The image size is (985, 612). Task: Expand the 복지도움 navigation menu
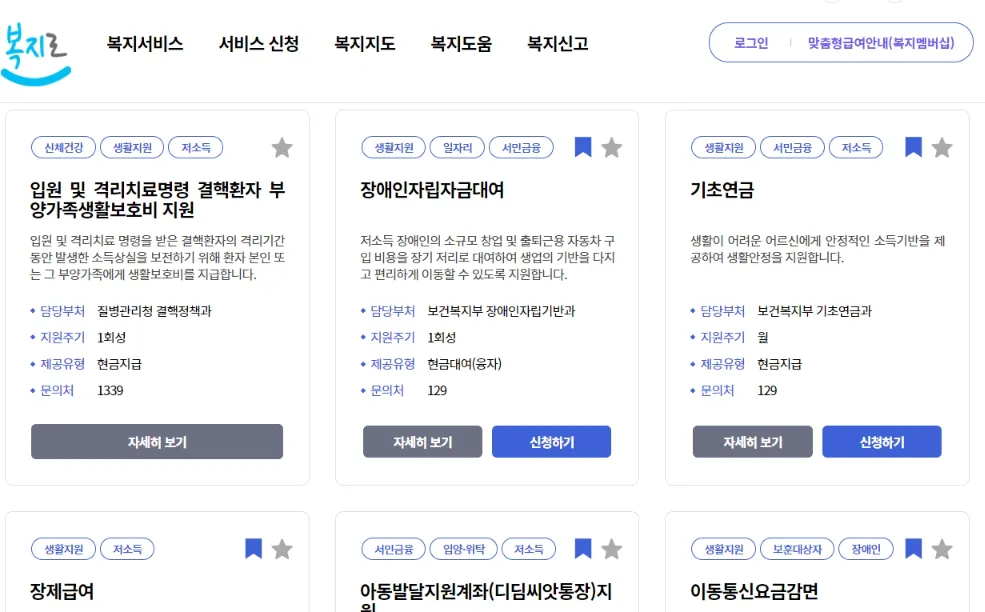[461, 44]
